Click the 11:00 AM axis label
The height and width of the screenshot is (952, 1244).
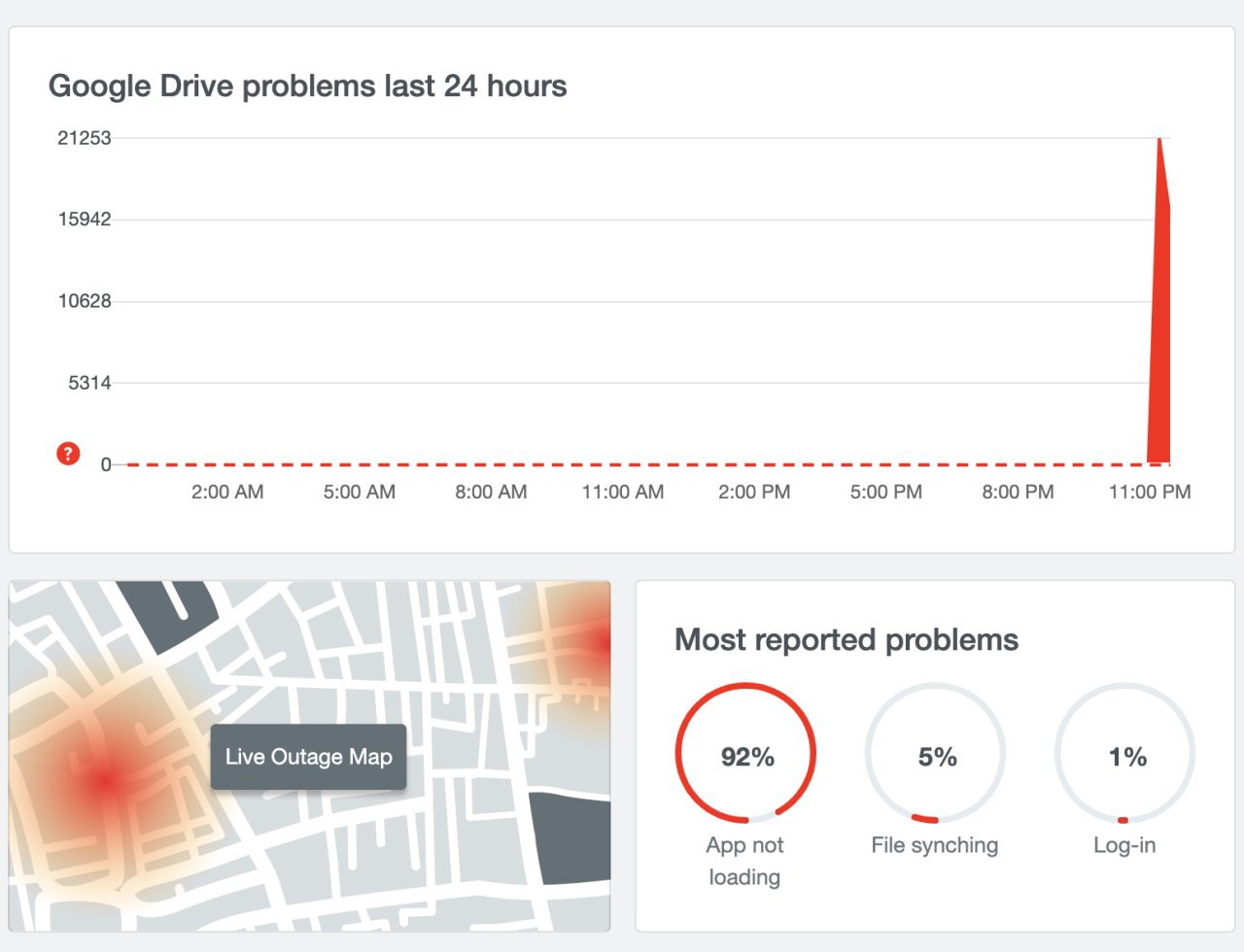click(x=623, y=492)
